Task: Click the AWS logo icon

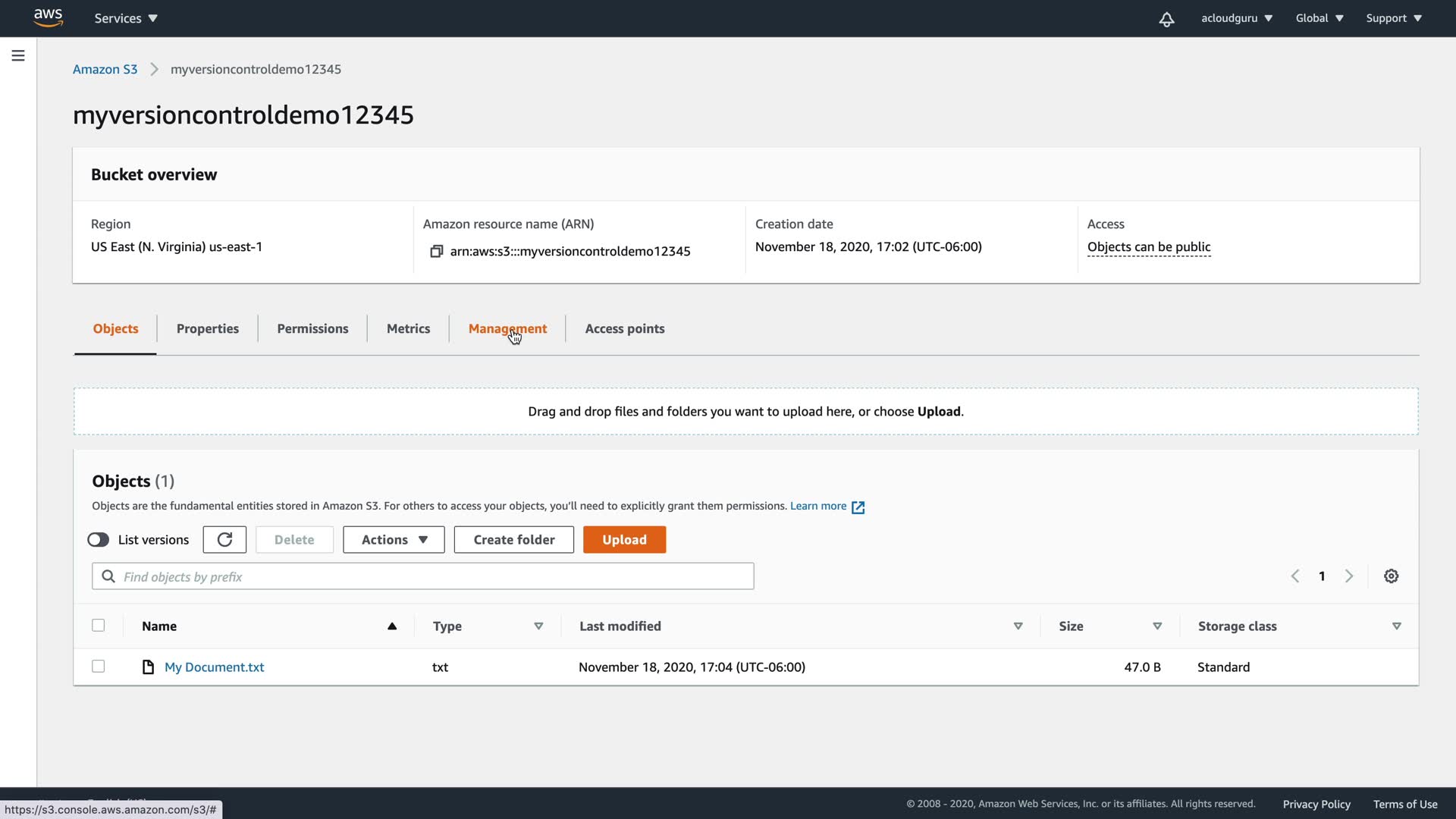Action: 48,17
